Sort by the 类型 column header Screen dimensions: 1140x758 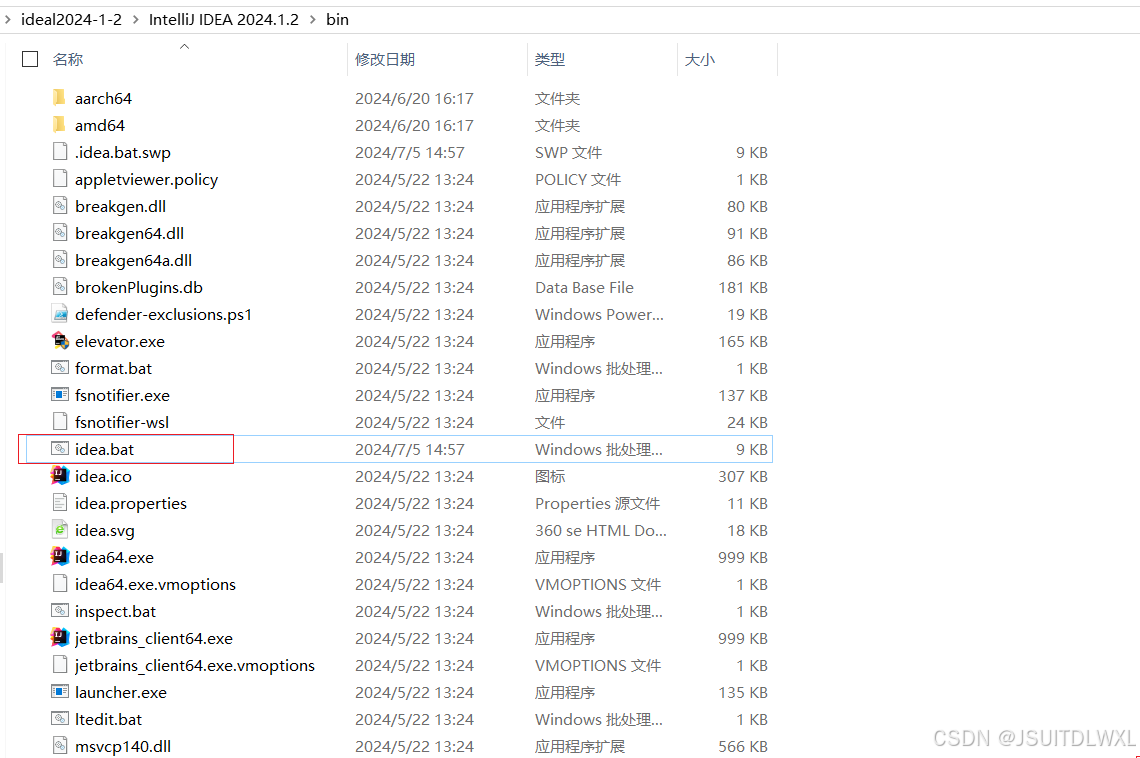(550, 60)
